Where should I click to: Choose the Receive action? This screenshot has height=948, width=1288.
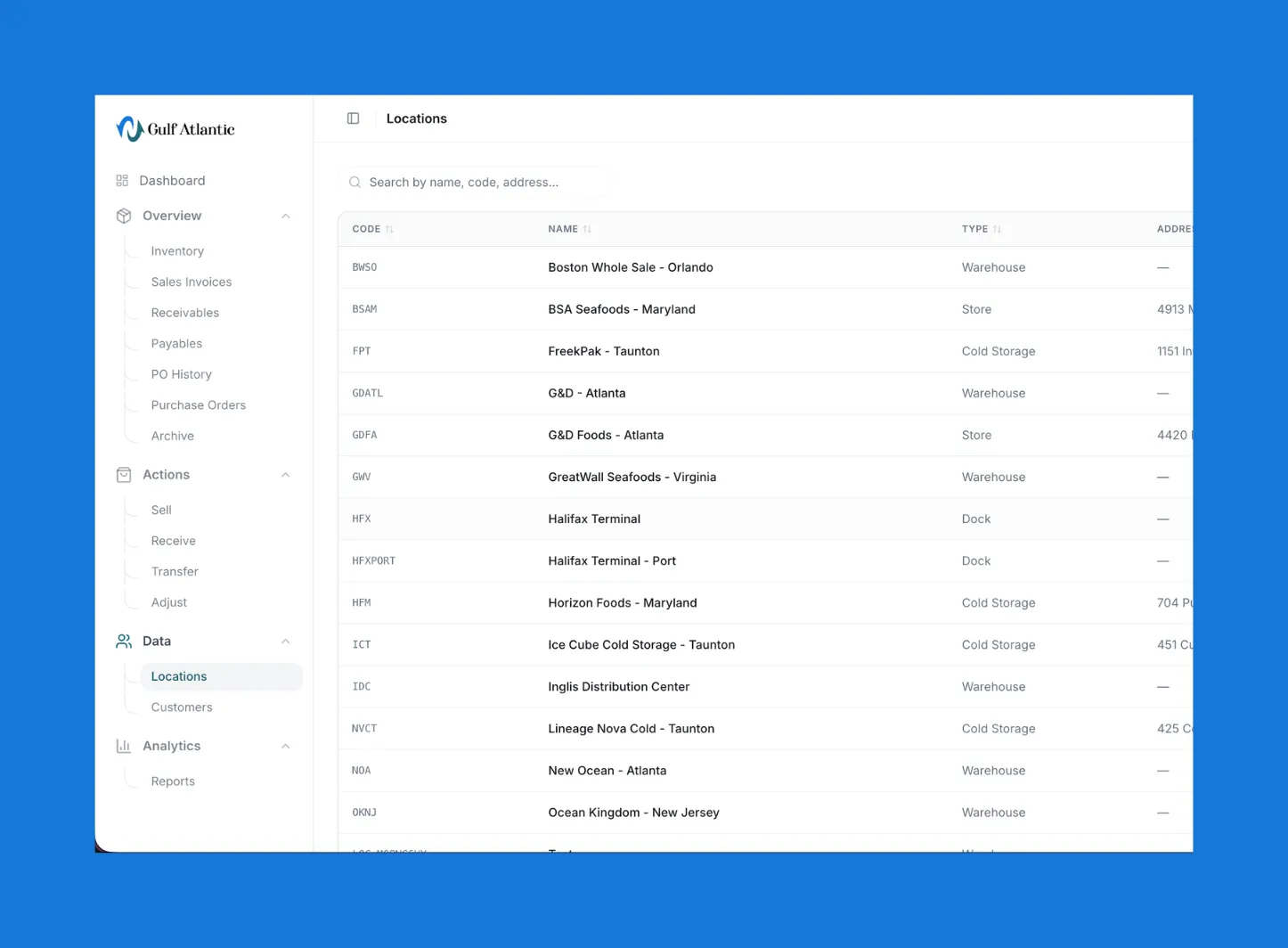[x=174, y=541]
